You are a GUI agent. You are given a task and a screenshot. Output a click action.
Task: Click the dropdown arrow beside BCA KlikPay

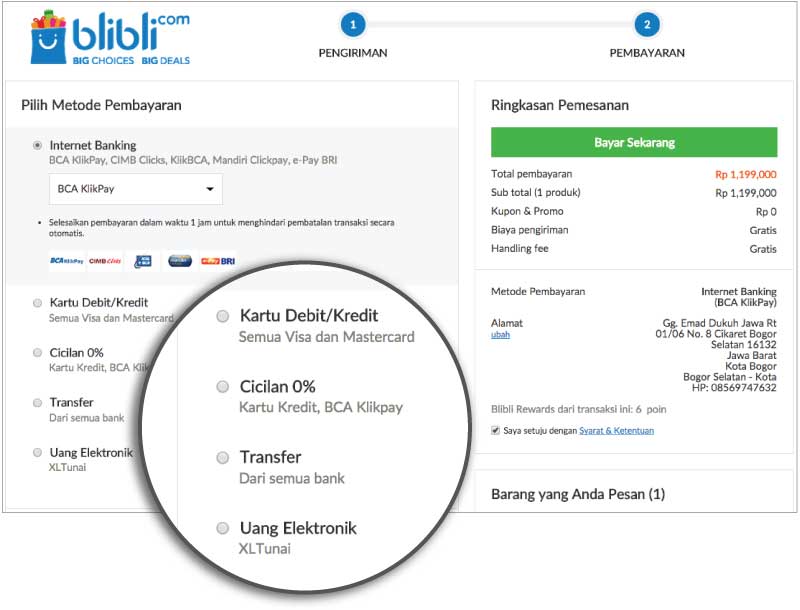210,189
